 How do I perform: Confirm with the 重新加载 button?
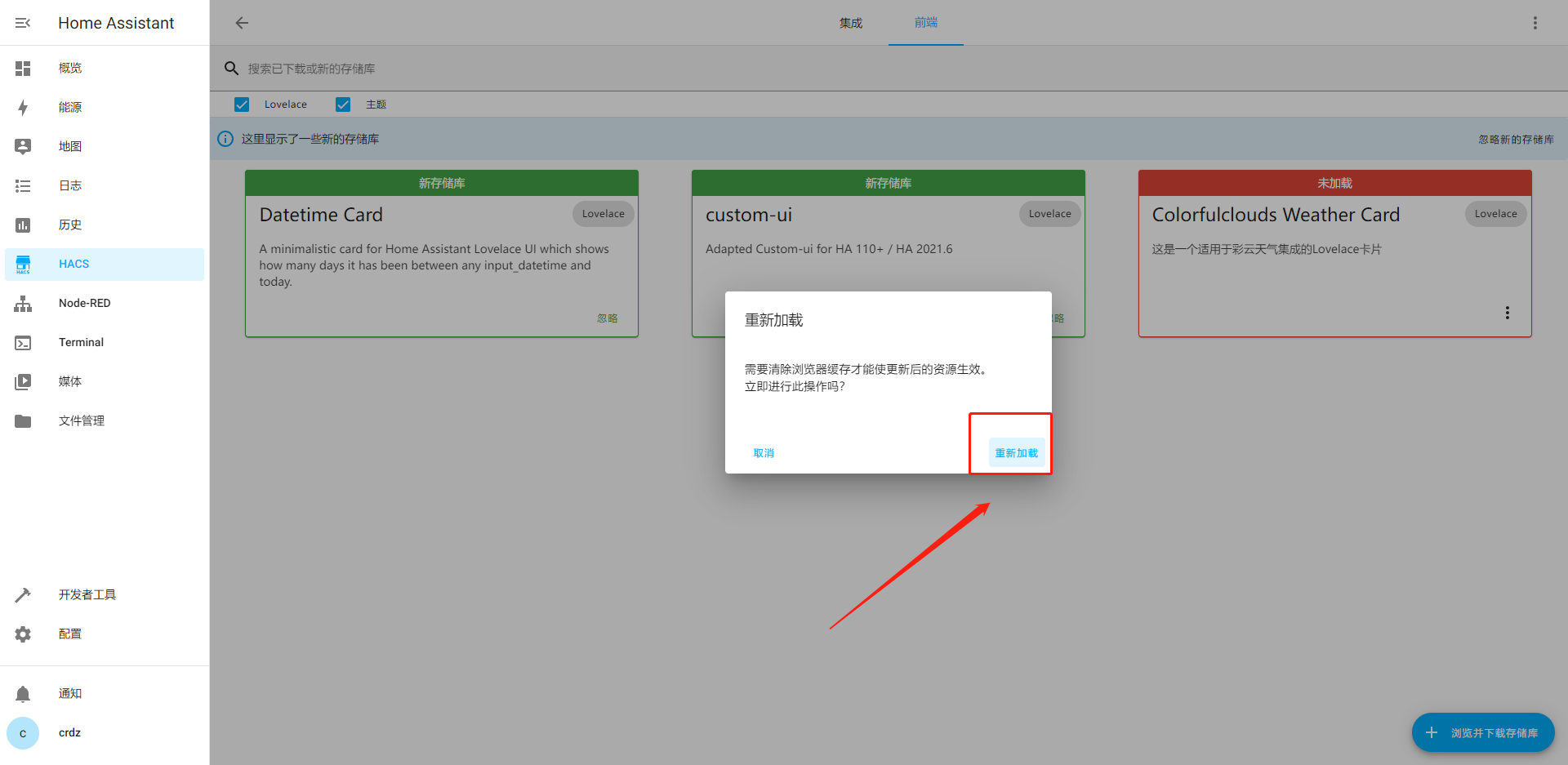pyautogui.click(x=1016, y=453)
